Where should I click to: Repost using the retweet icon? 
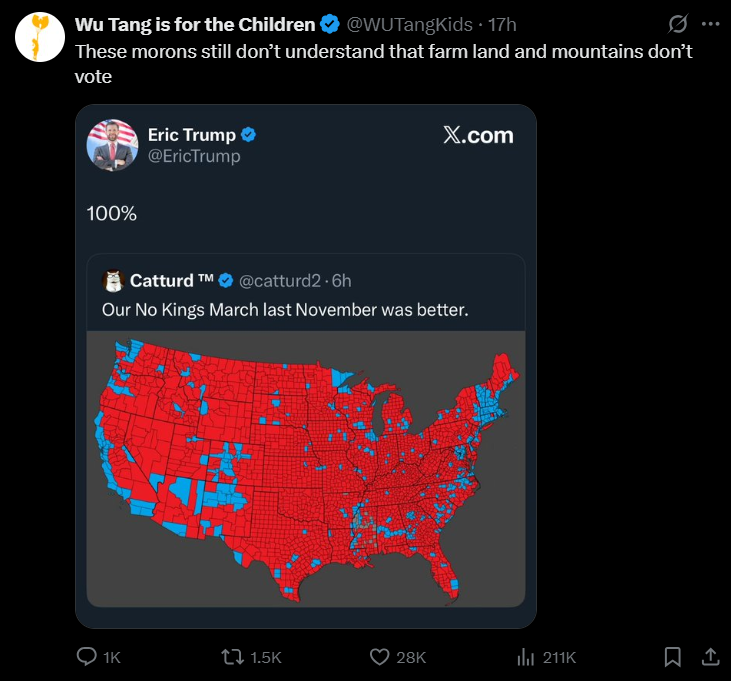click(x=232, y=657)
